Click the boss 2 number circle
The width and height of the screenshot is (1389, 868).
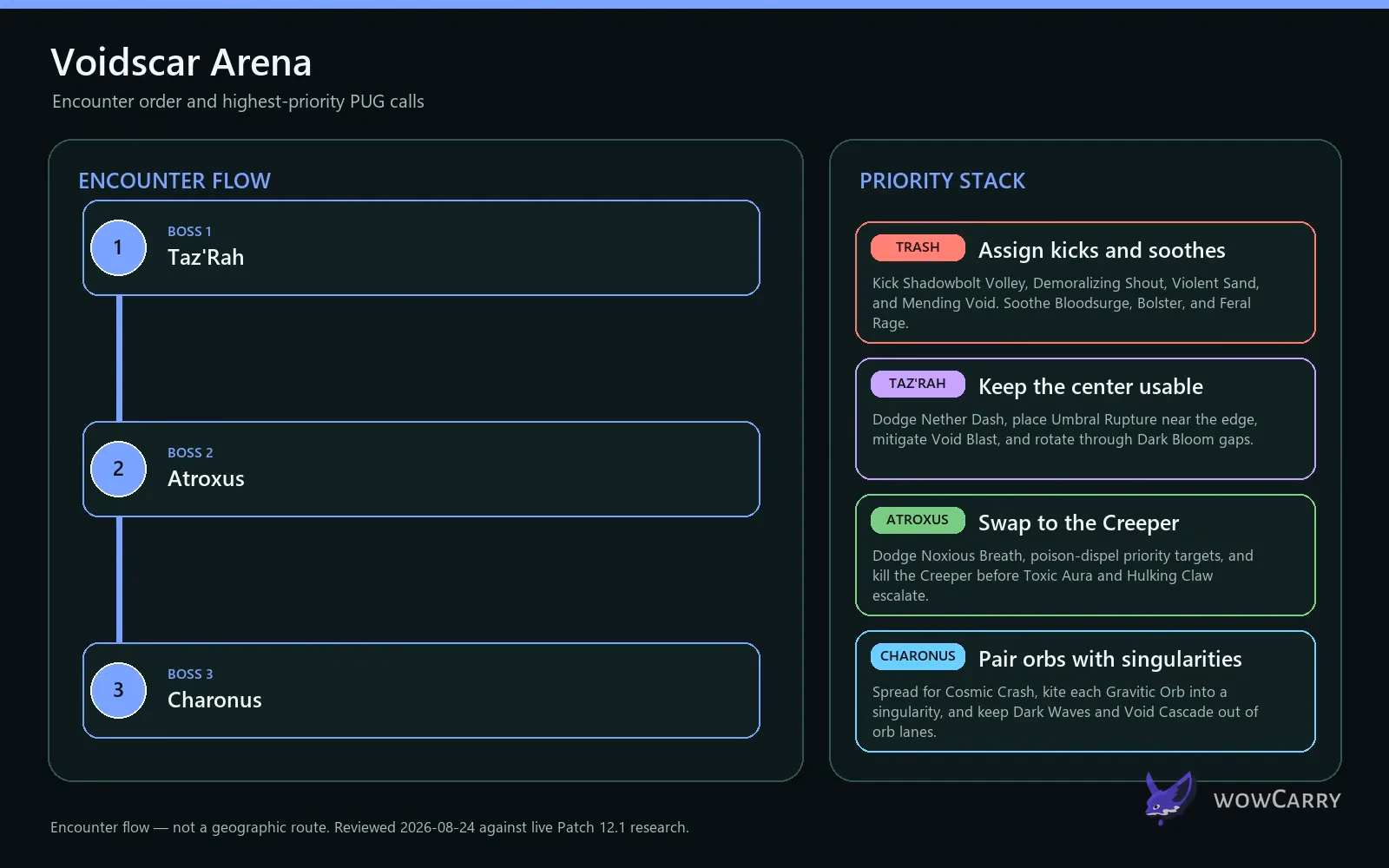click(119, 469)
